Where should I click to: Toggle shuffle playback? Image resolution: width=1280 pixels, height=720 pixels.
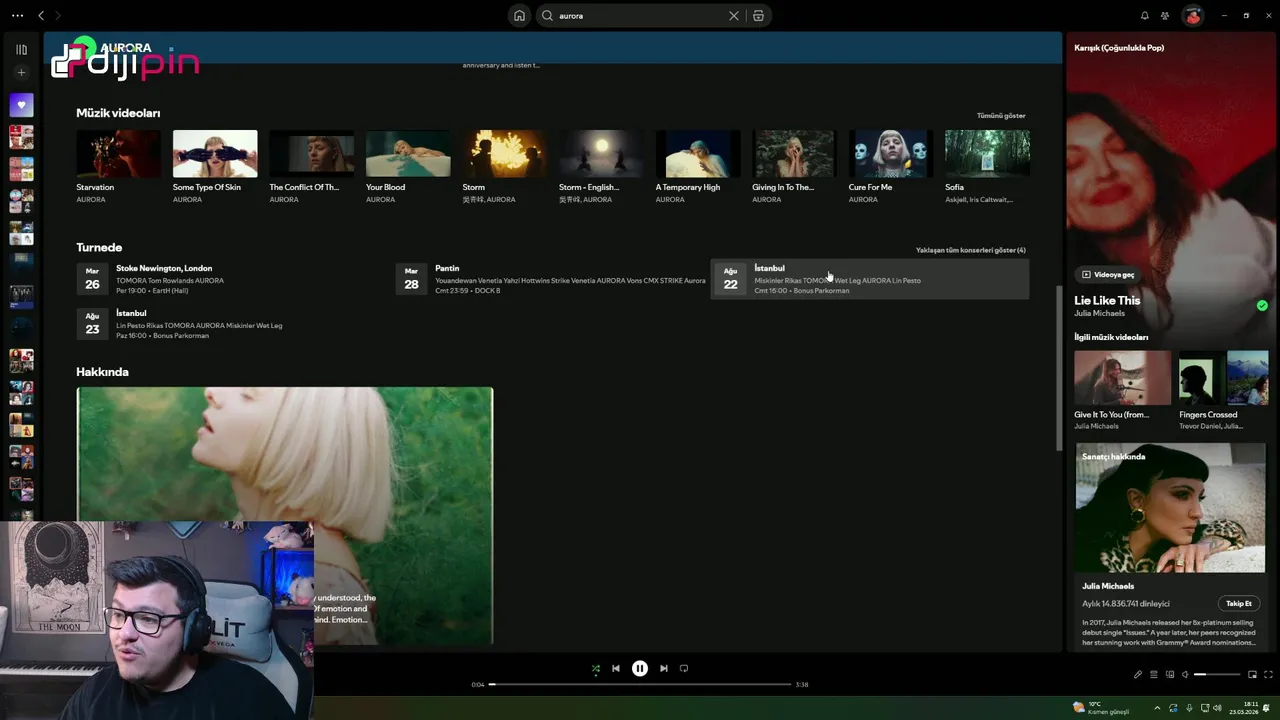coord(596,668)
